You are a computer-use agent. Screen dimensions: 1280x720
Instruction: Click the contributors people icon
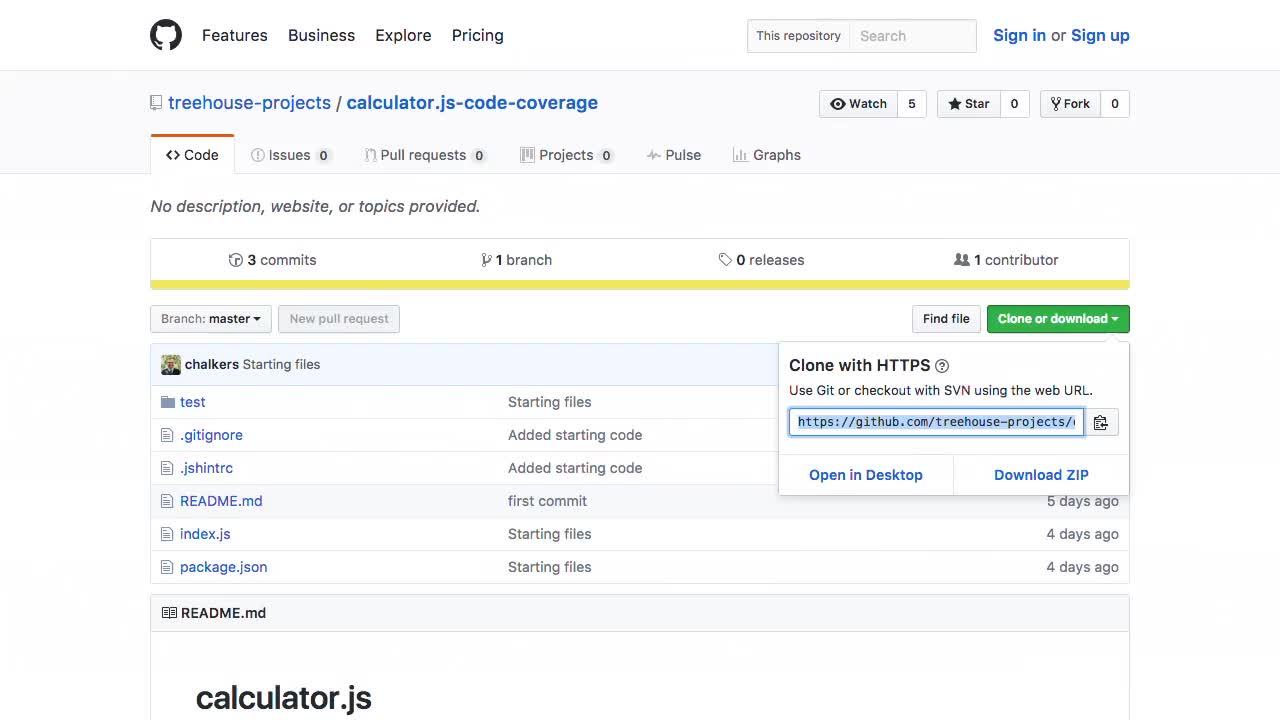point(962,260)
